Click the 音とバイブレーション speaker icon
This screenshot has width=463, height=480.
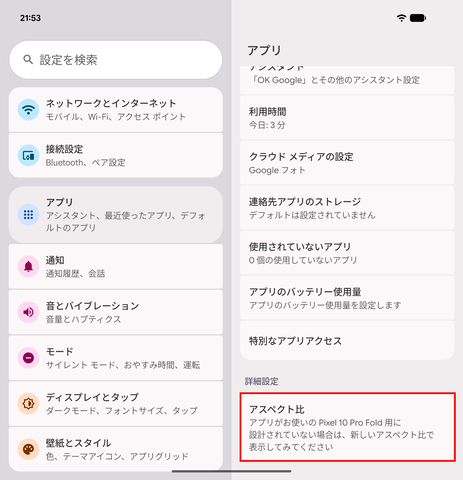pos(28,312)
